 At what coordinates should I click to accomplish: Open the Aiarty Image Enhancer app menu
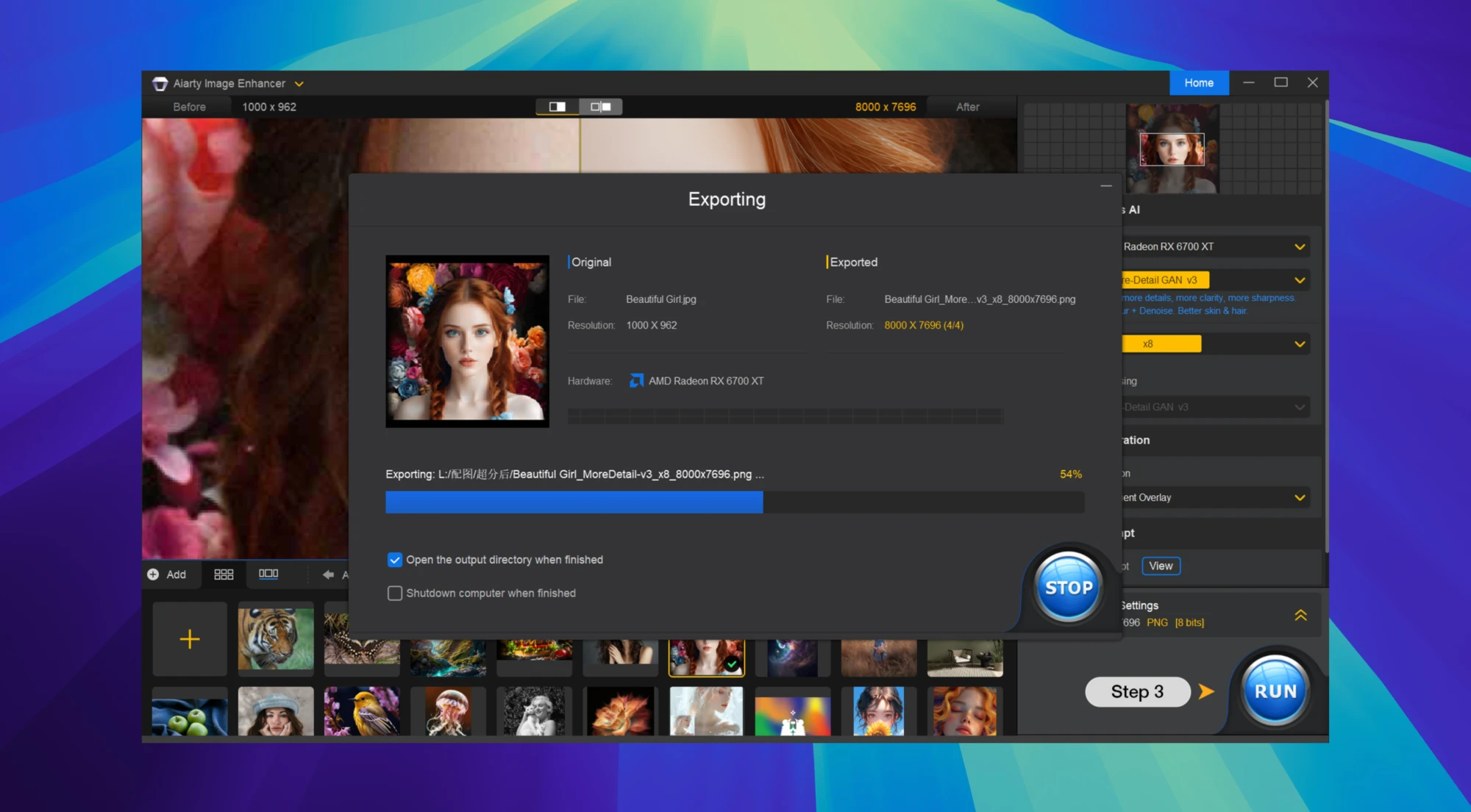pos(299,83)
